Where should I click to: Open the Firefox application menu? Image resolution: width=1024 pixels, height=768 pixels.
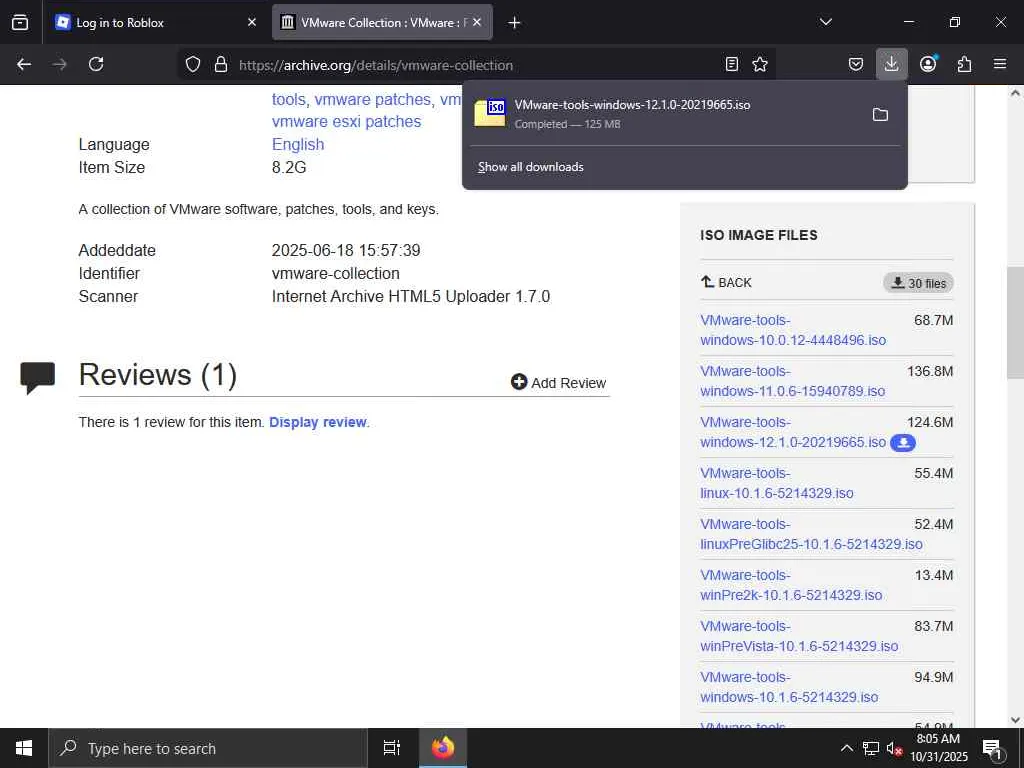click(1000, 64)
